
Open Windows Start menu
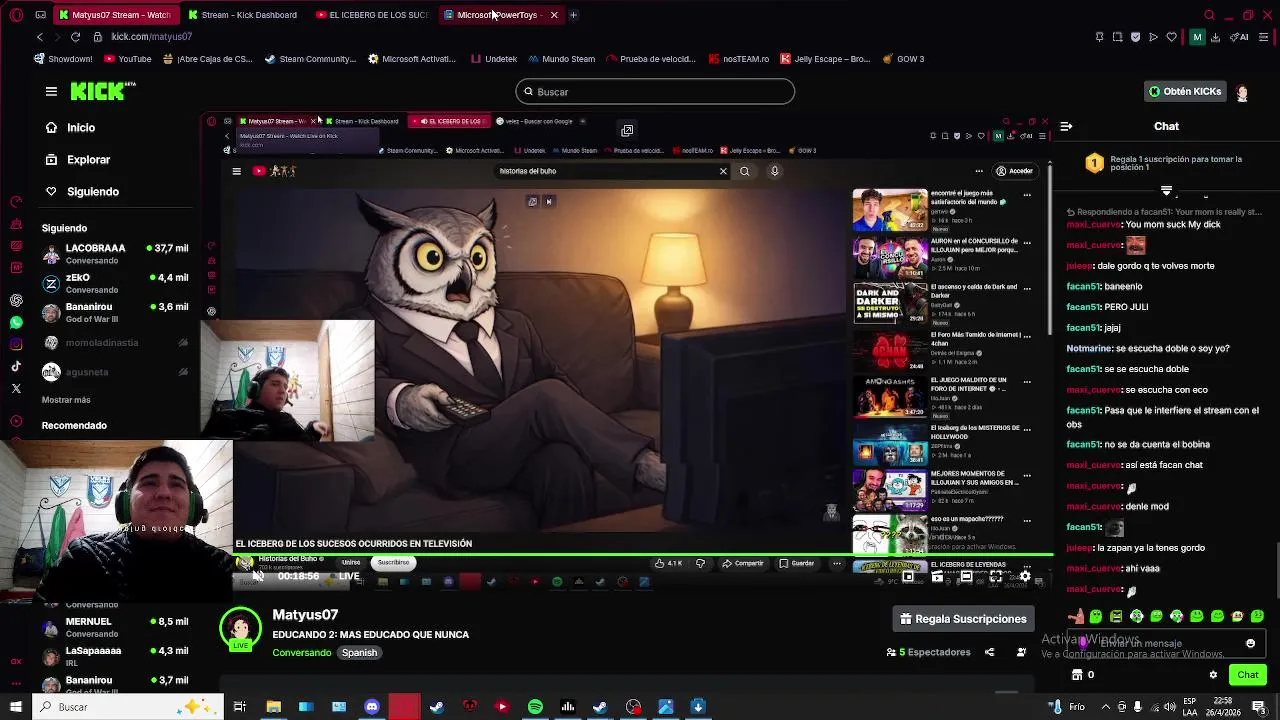(x=15, y=707)
